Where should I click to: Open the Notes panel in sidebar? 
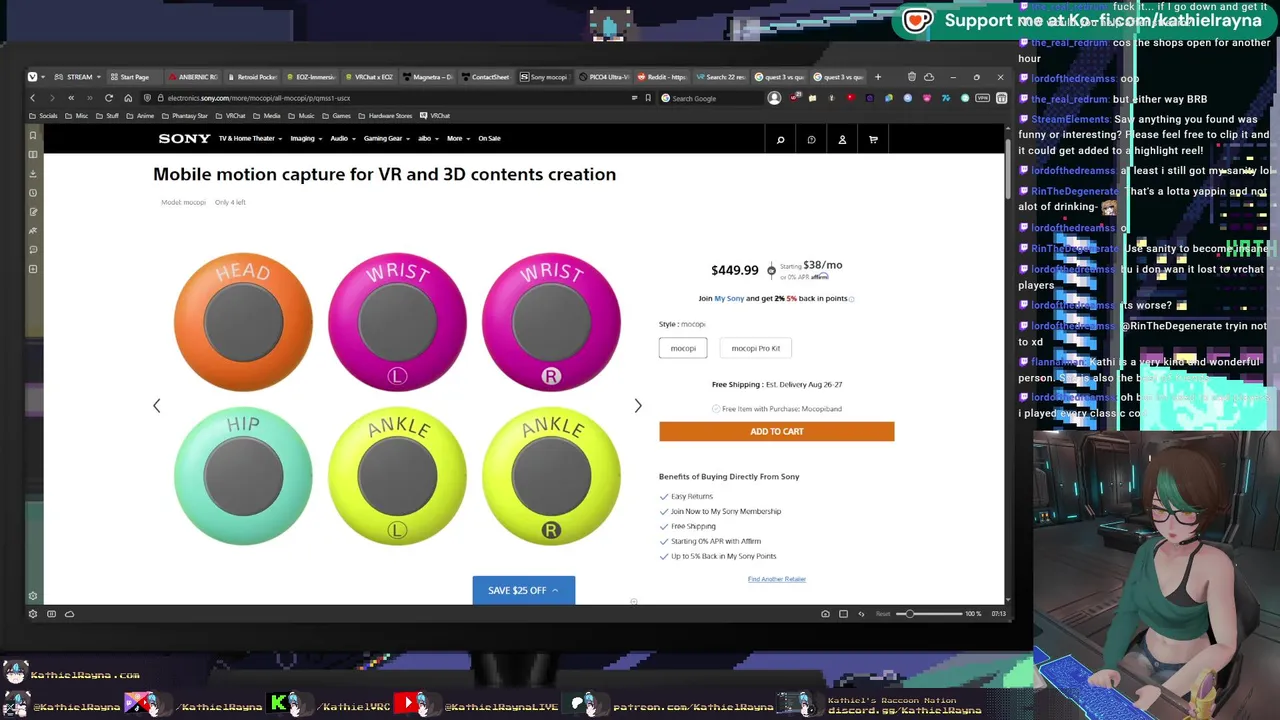(33, 212)
